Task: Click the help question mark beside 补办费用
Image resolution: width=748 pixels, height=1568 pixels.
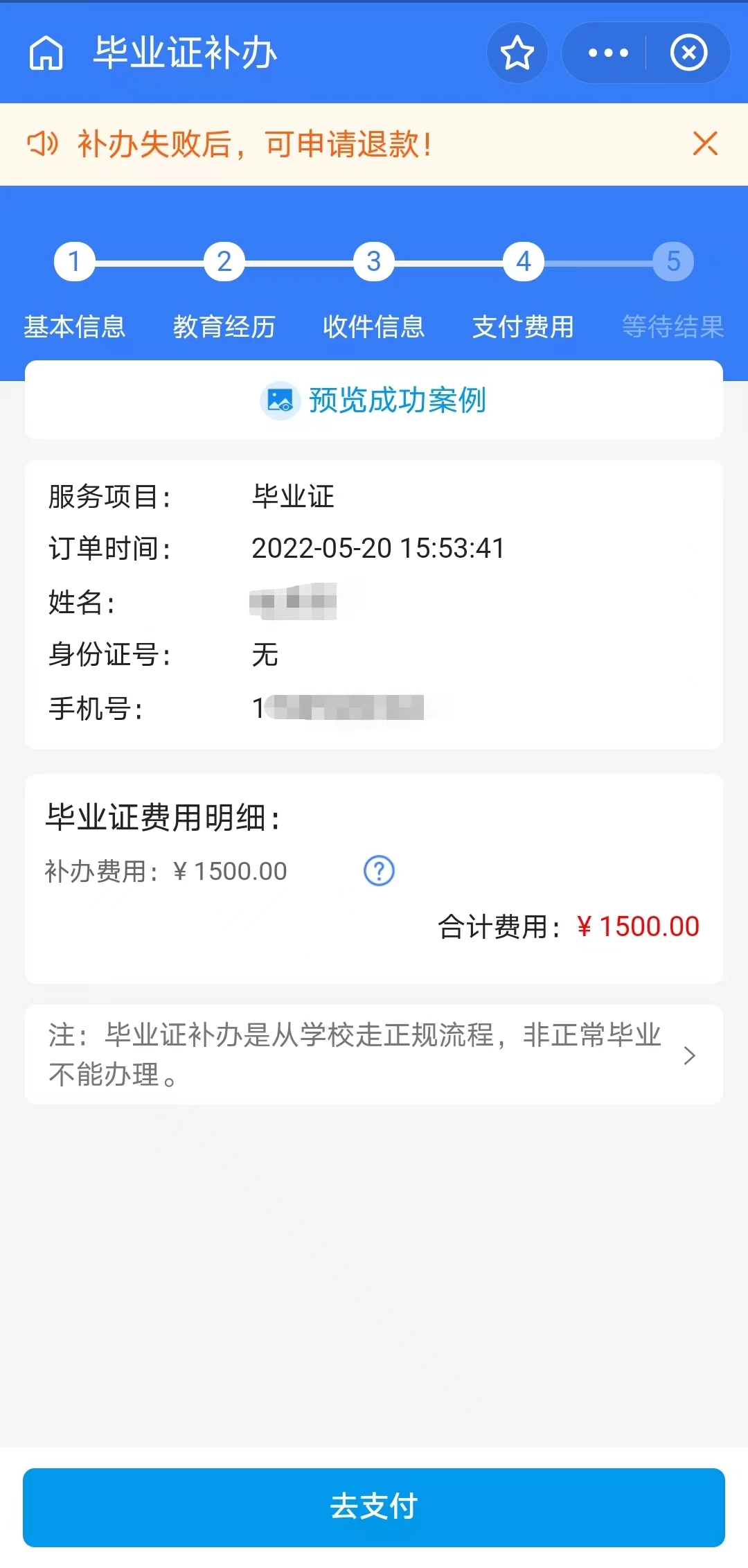Action: pyautogui.click(x=379, y=871)
